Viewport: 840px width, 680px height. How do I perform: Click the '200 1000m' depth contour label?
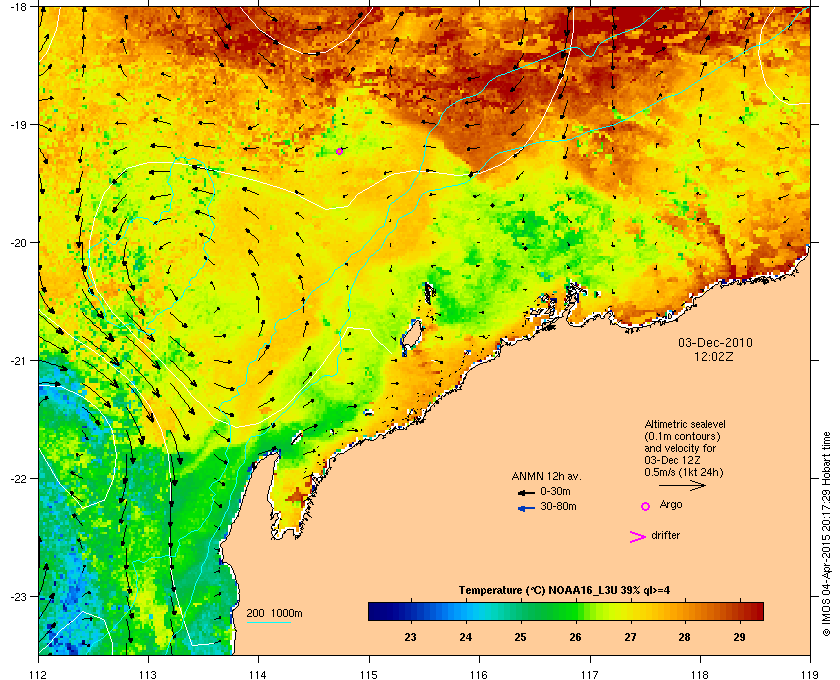click(274, 613)
